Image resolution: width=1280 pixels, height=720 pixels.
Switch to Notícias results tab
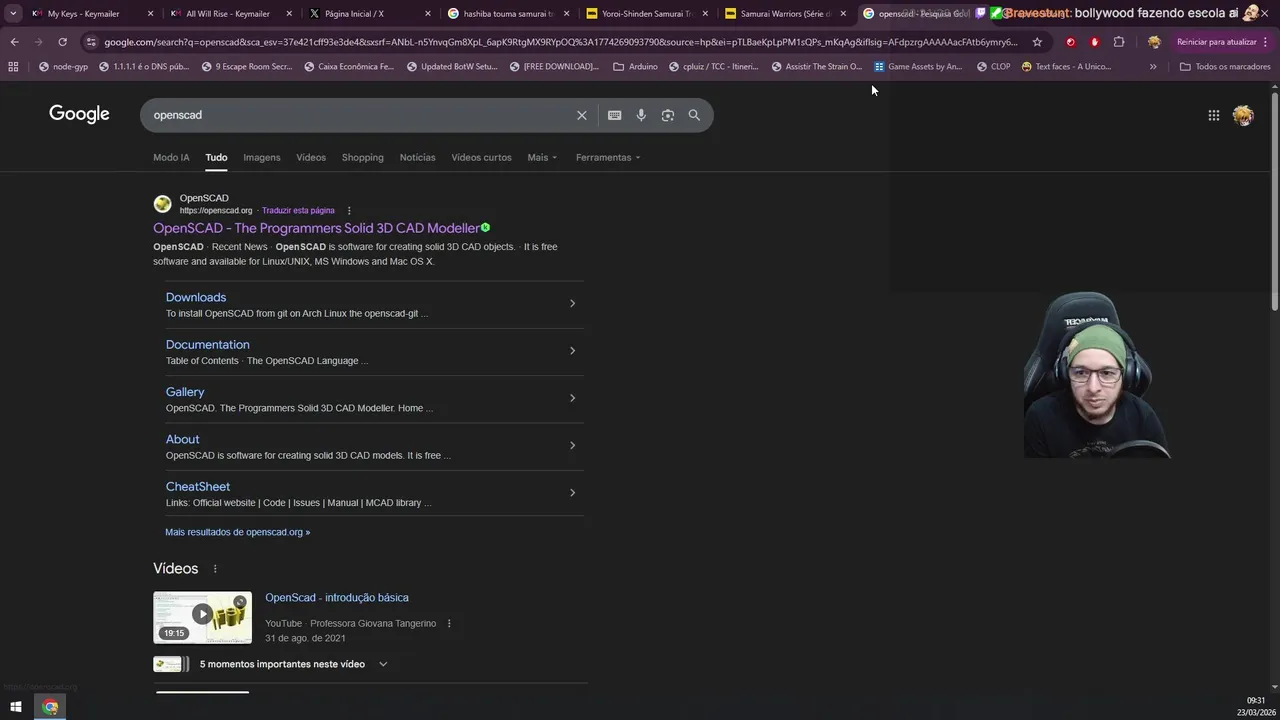[417, 157]
